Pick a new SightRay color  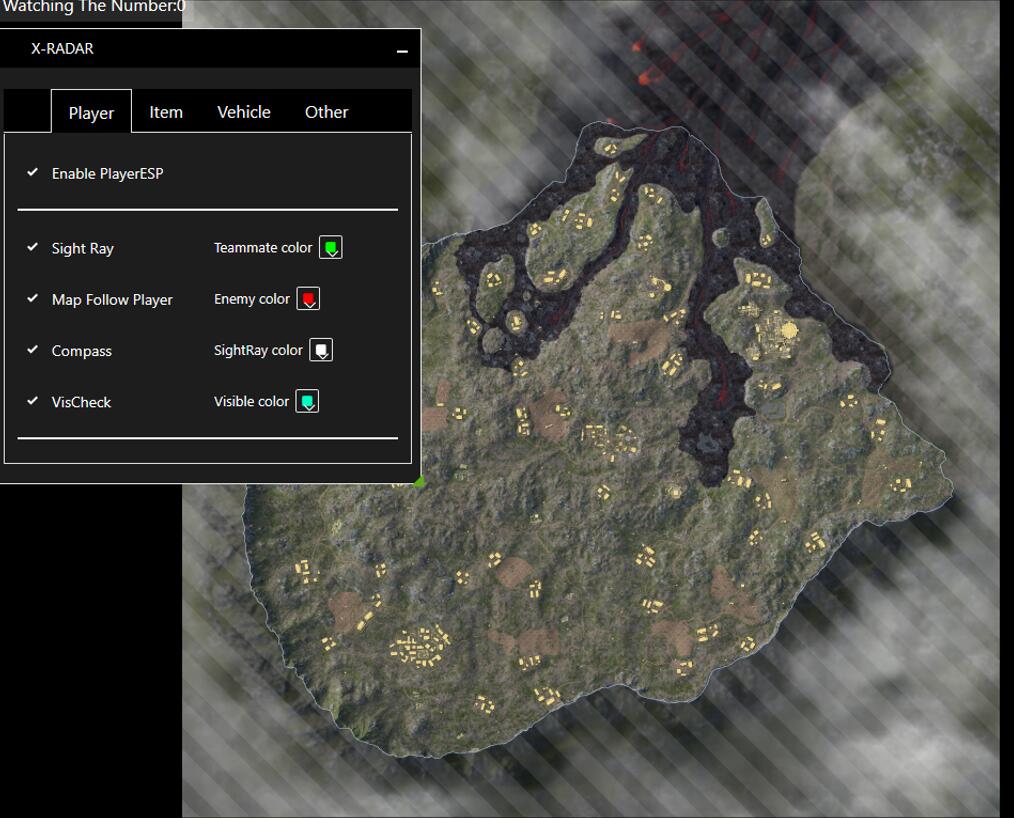[x=321, y=350]
